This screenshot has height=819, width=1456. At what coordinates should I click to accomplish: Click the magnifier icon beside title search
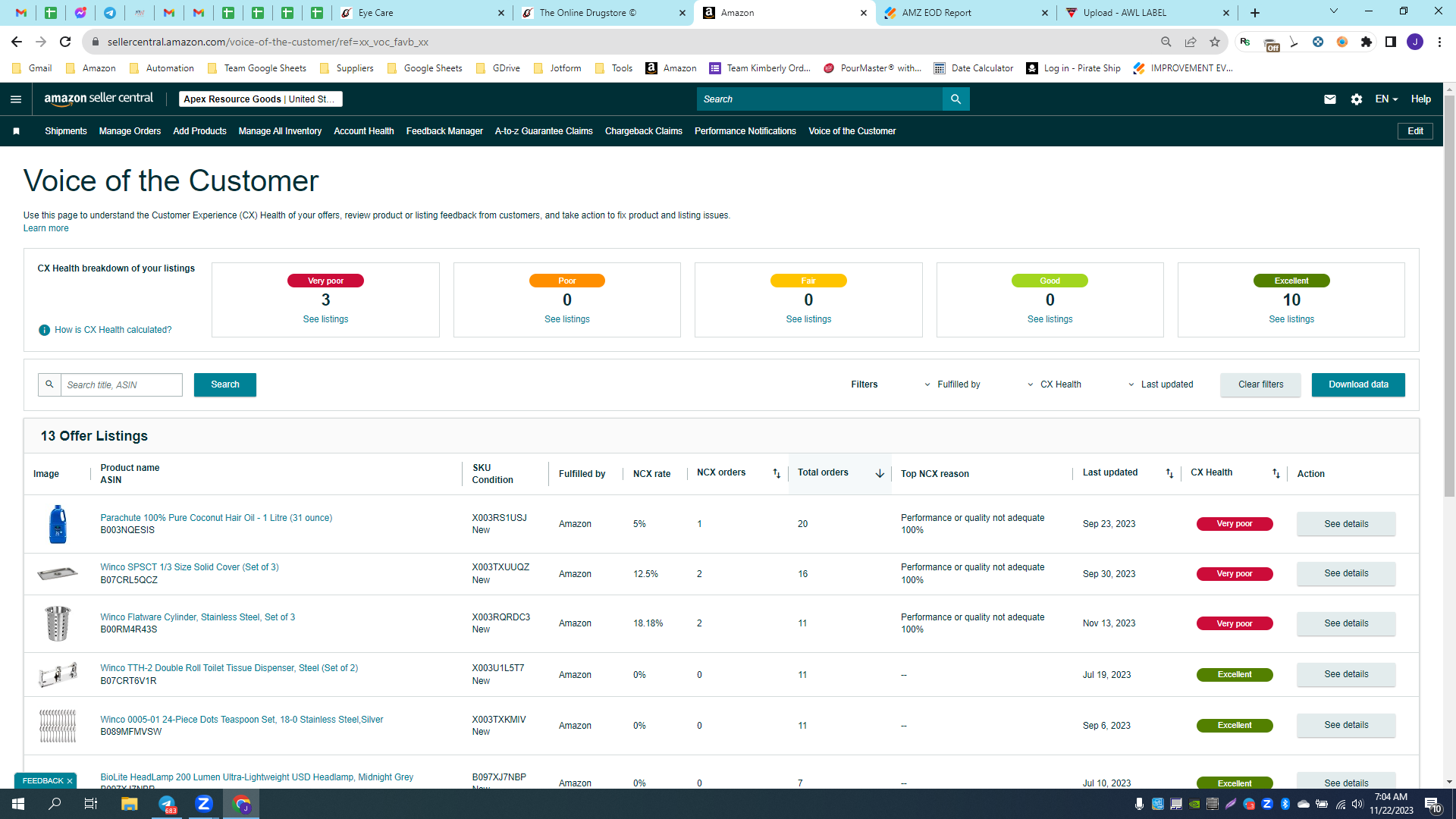pos(49,384)
